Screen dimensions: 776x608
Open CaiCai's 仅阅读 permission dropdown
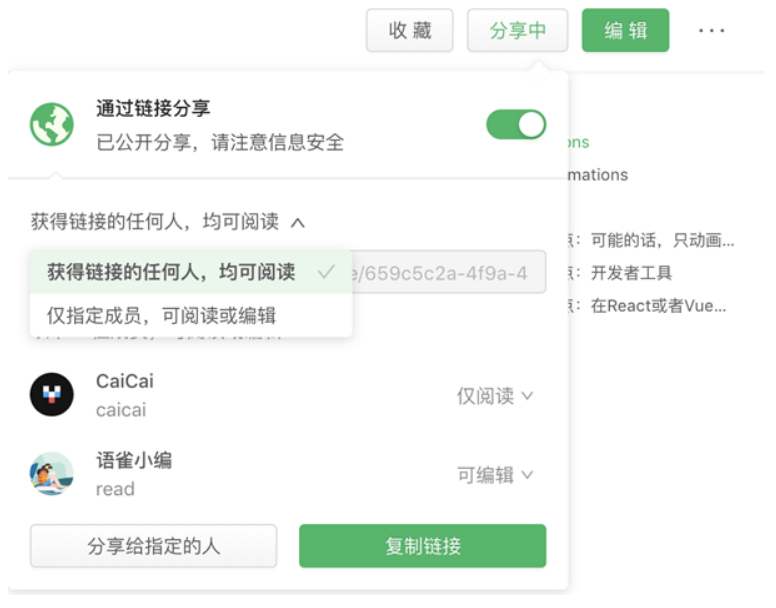coord(495,396)
